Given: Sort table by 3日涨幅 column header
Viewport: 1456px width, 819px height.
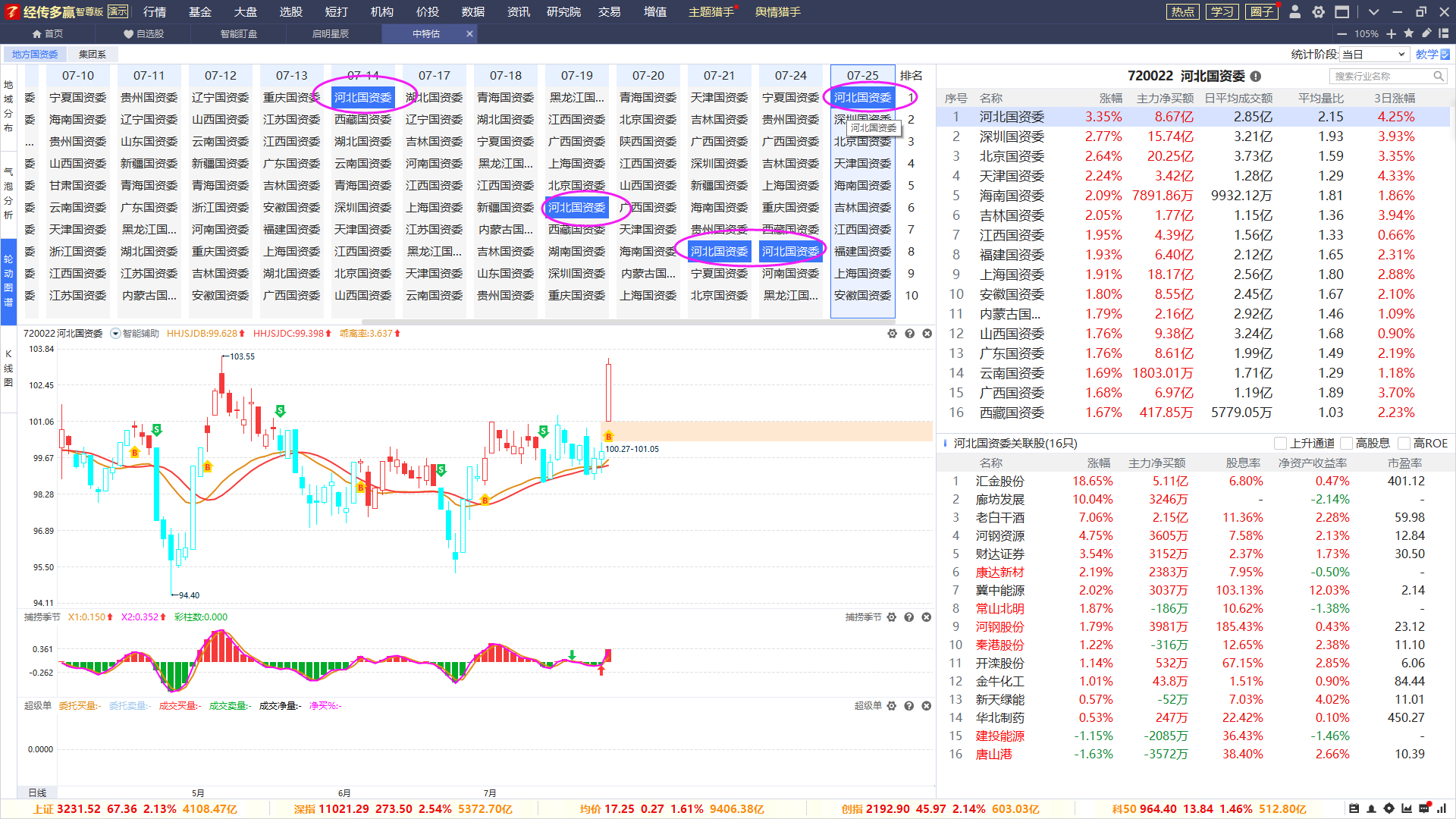Looking at the screenshot, I should pyautogui.click(x=1395, y=99).
